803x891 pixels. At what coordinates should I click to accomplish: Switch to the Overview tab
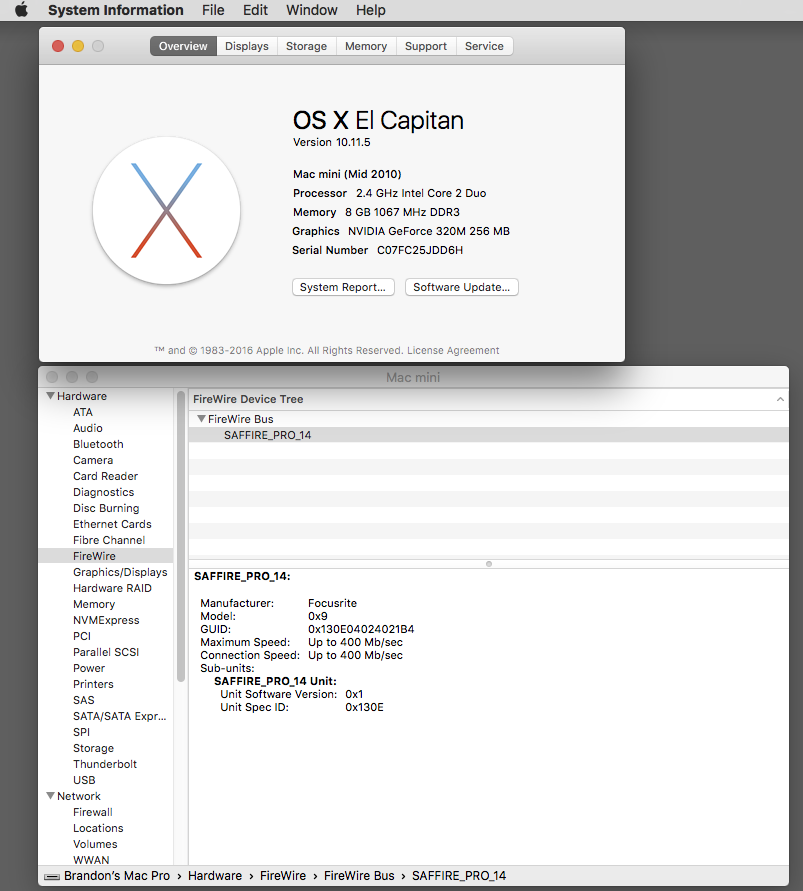tap(183, 46)
